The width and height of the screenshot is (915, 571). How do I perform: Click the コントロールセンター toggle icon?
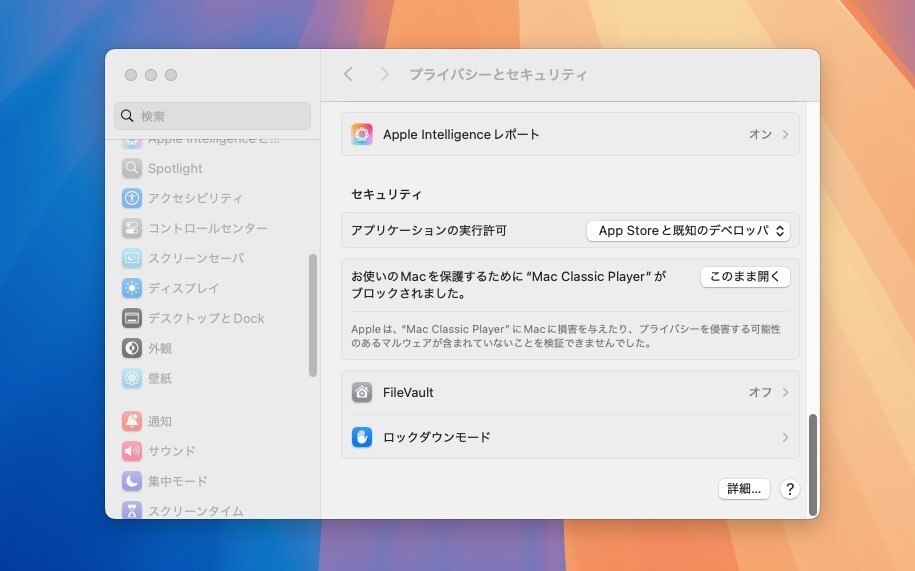(132, 228)
